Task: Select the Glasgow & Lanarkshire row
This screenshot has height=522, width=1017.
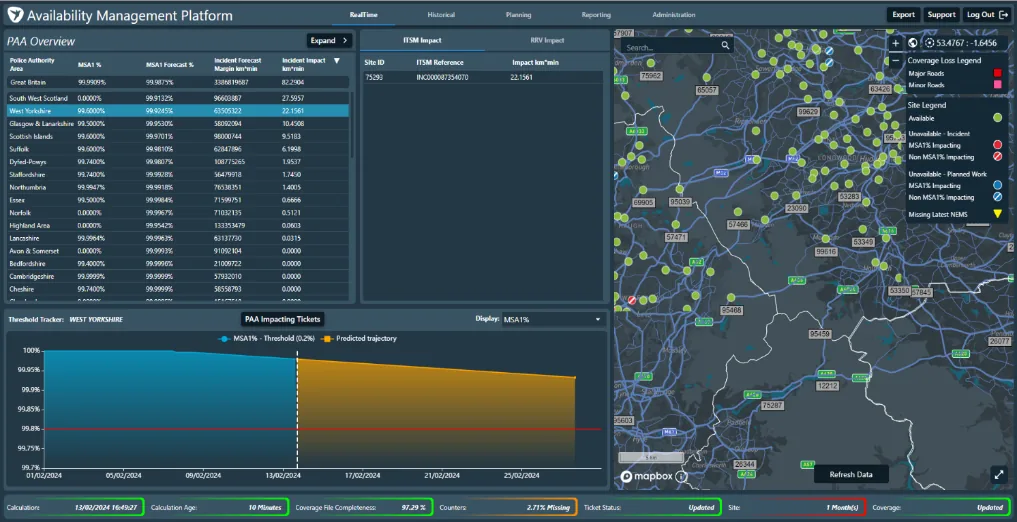Action: click(x=178, y=124)
